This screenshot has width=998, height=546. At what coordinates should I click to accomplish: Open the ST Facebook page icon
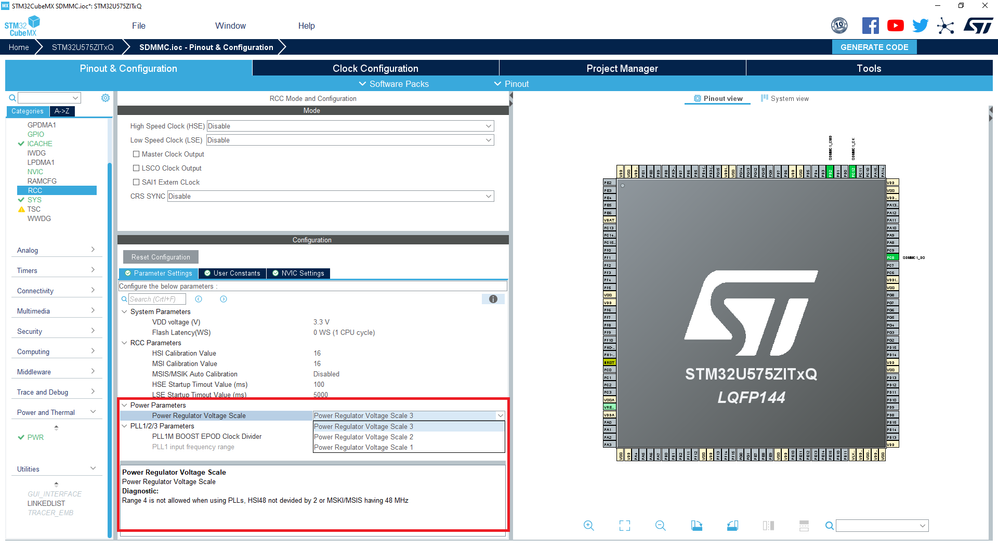point(870,25)
